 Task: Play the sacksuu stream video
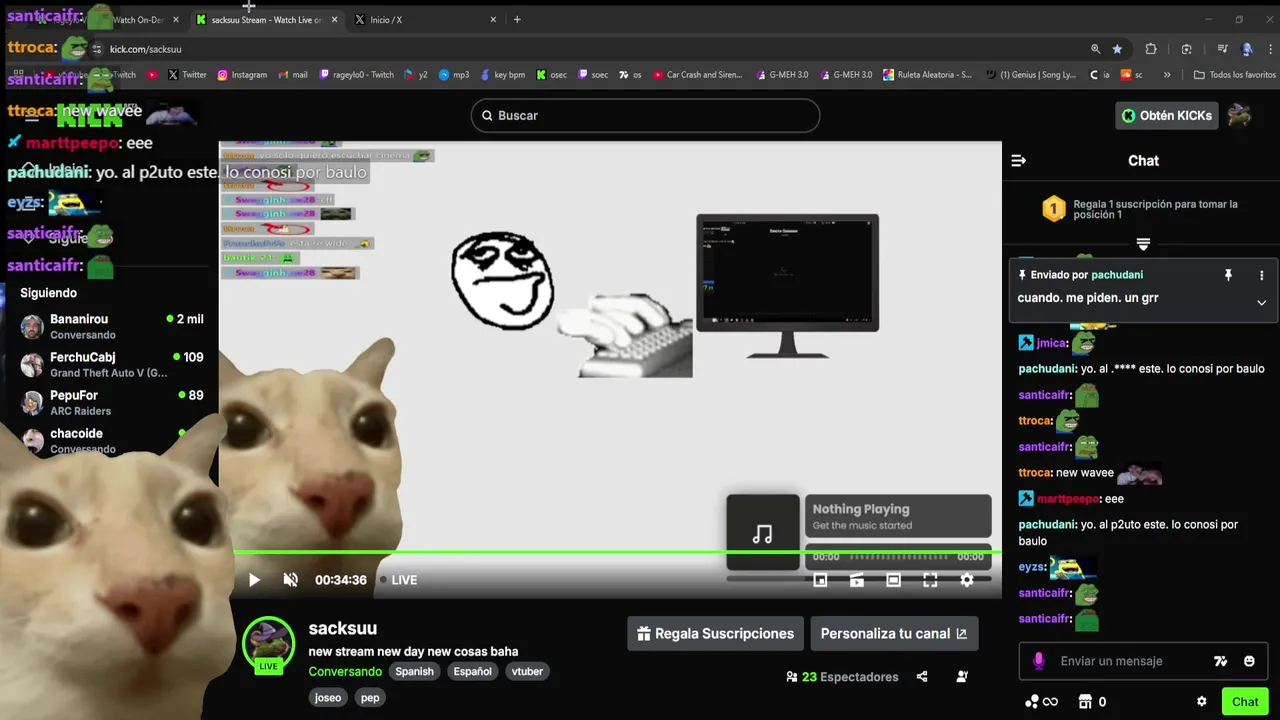254,580
